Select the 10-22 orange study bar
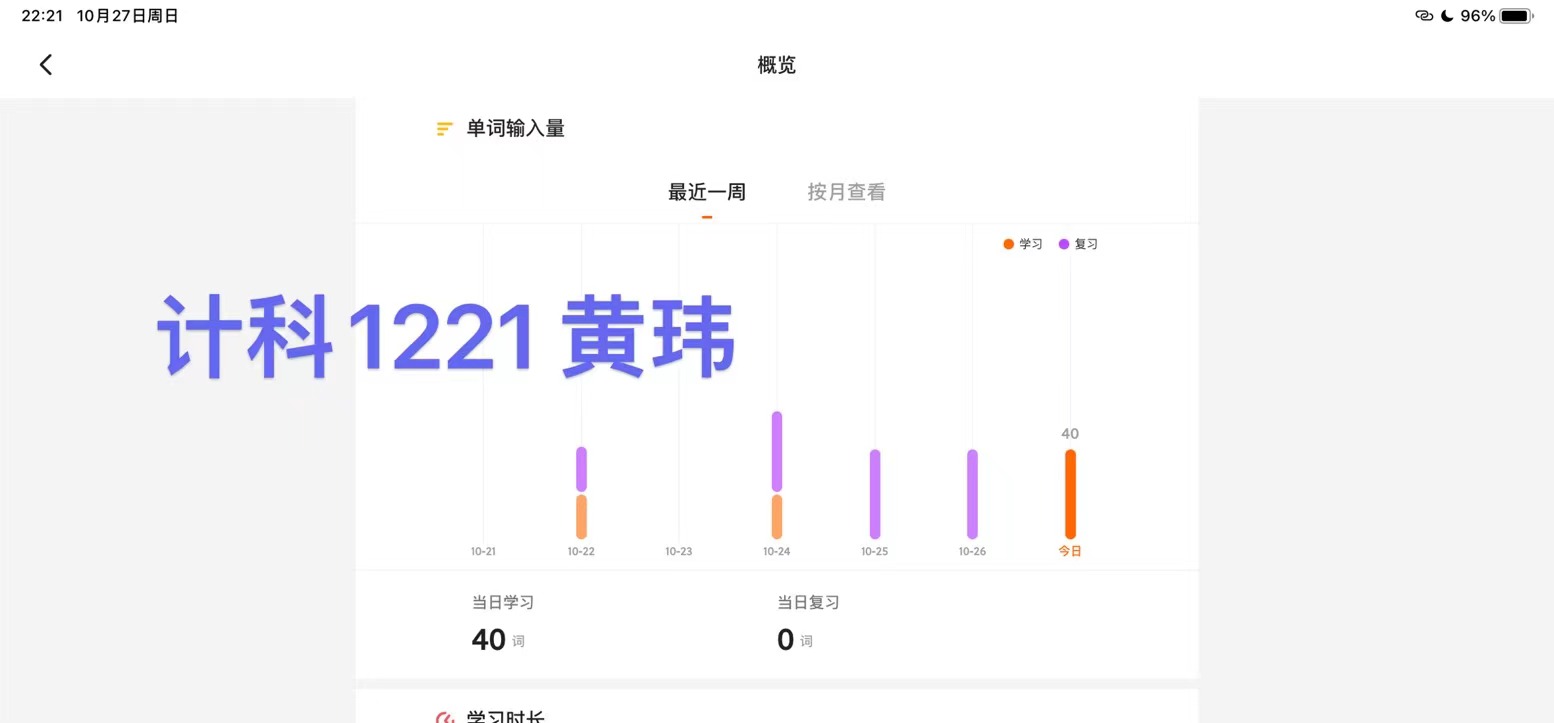This screenshot has width=1554, height=723. tap(581, 517)
